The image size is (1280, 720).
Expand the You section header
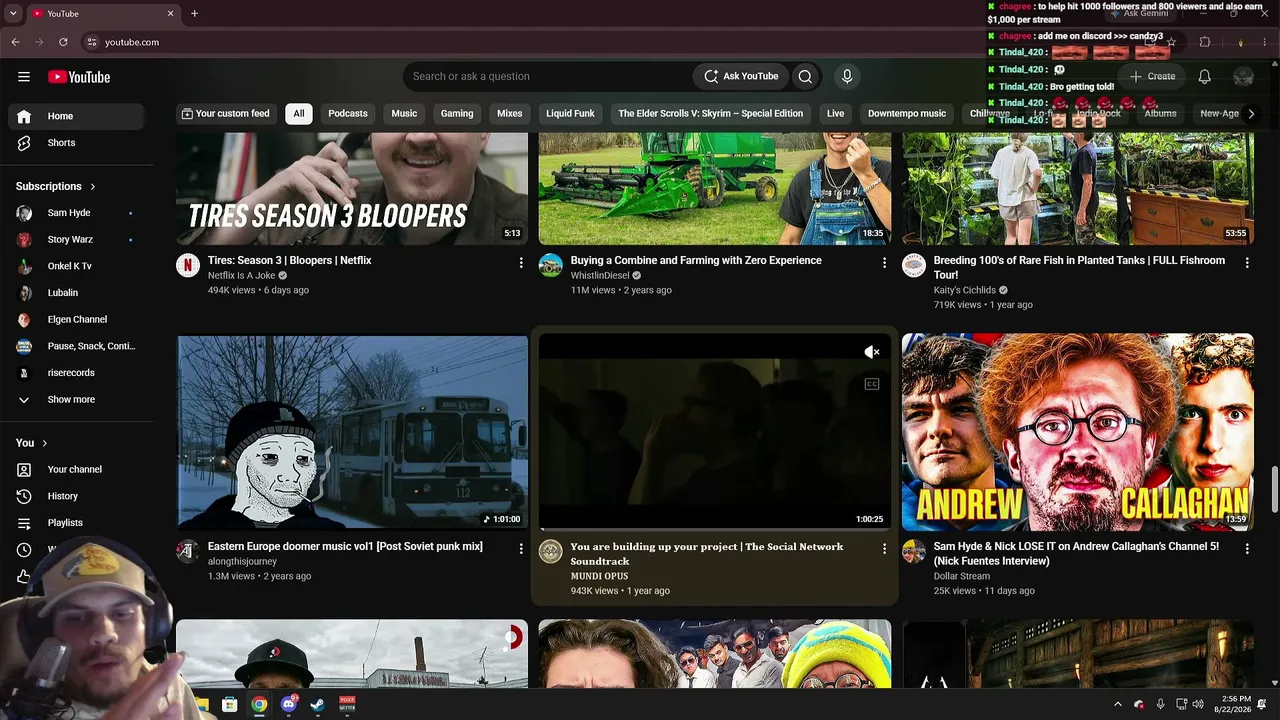click(32, 443)
